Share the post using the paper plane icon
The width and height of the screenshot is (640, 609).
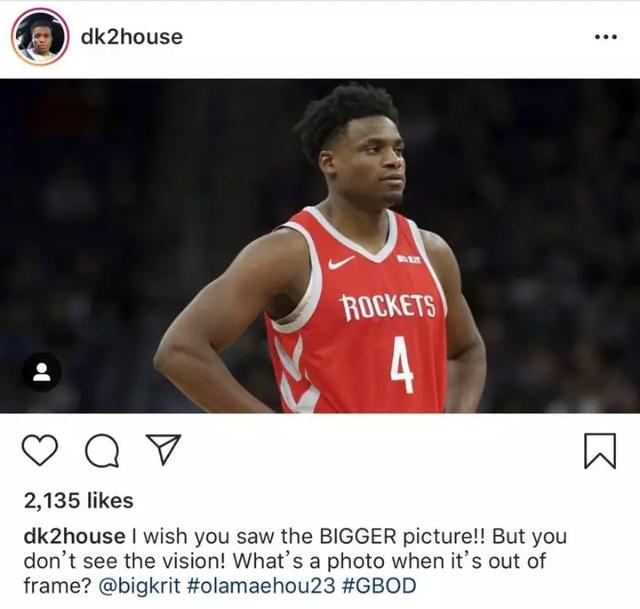point(164,449)
